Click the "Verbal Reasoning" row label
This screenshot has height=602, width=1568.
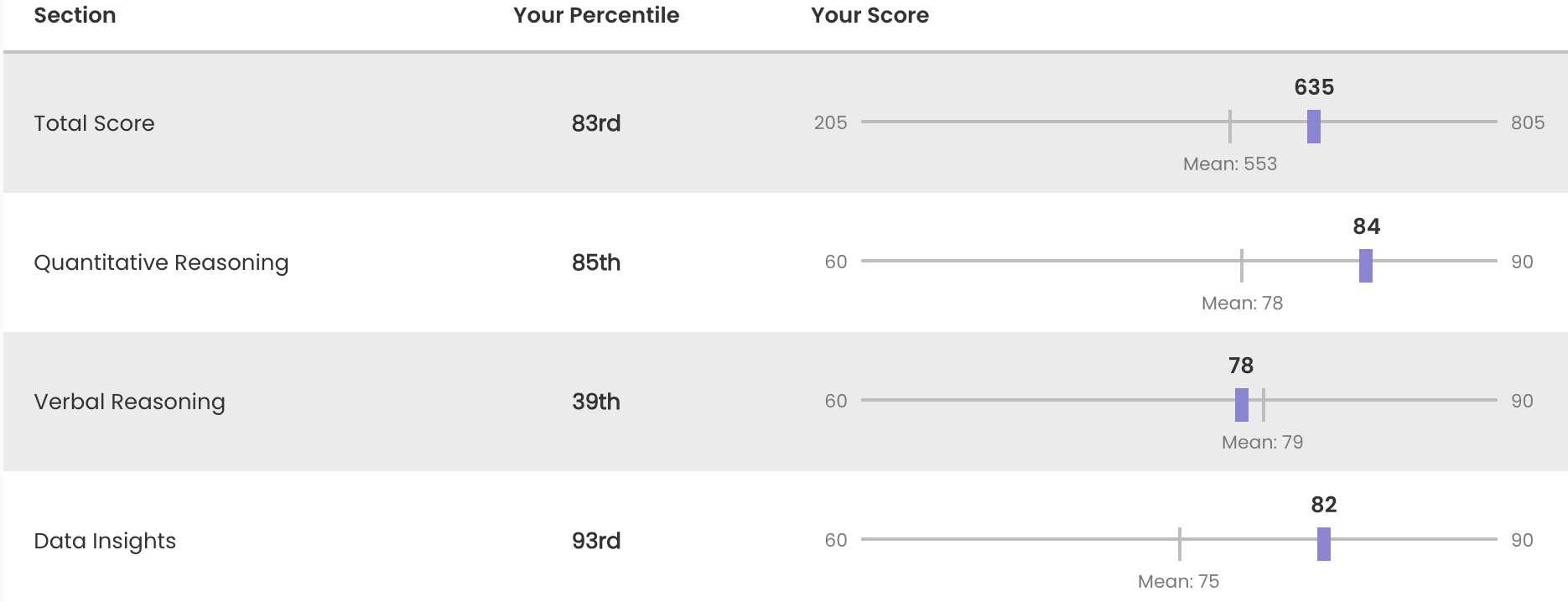point(129,402)
